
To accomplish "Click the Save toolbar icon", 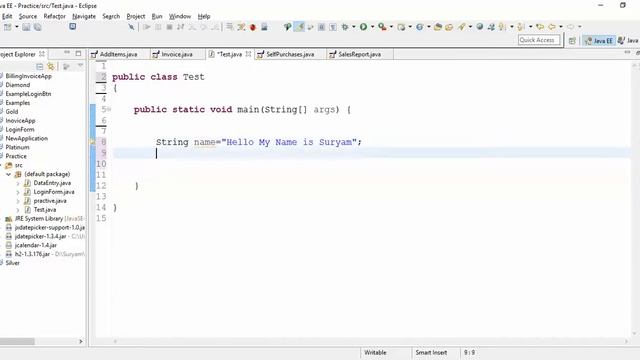I will (x=26, y=27).
